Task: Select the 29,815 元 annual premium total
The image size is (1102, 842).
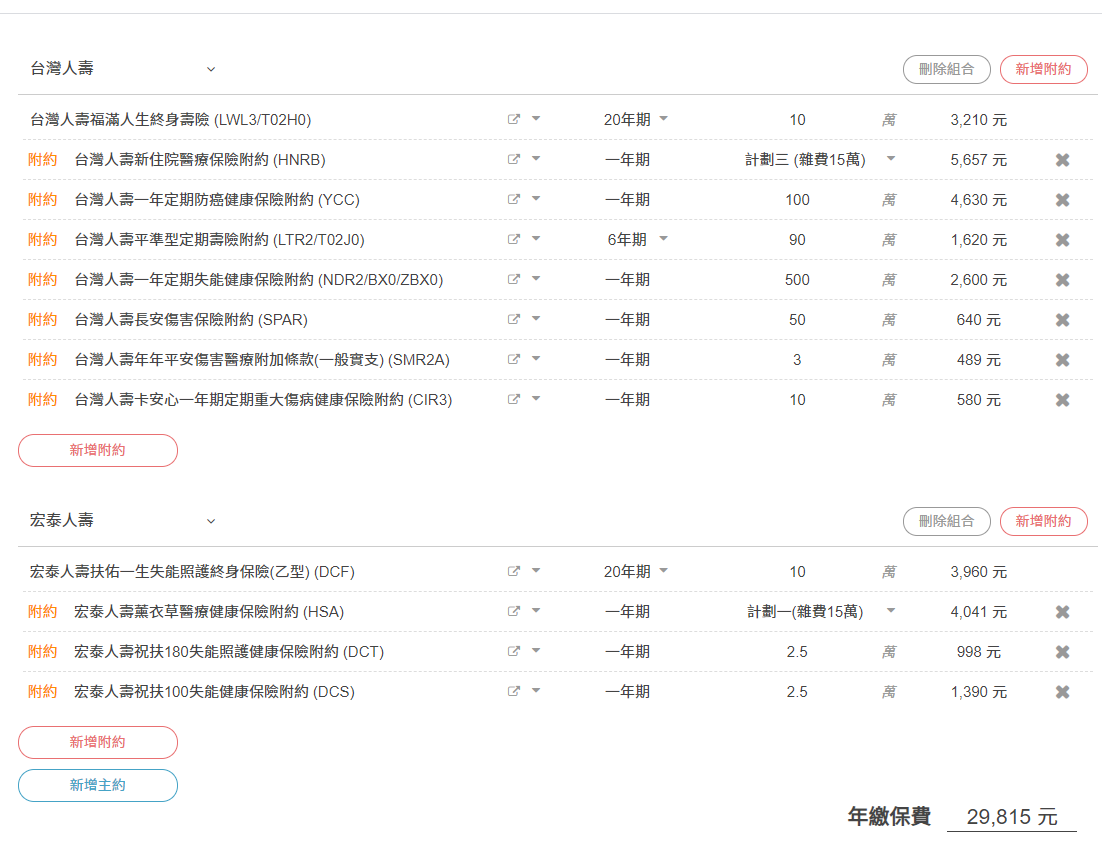Action: tap(1011, 817)
